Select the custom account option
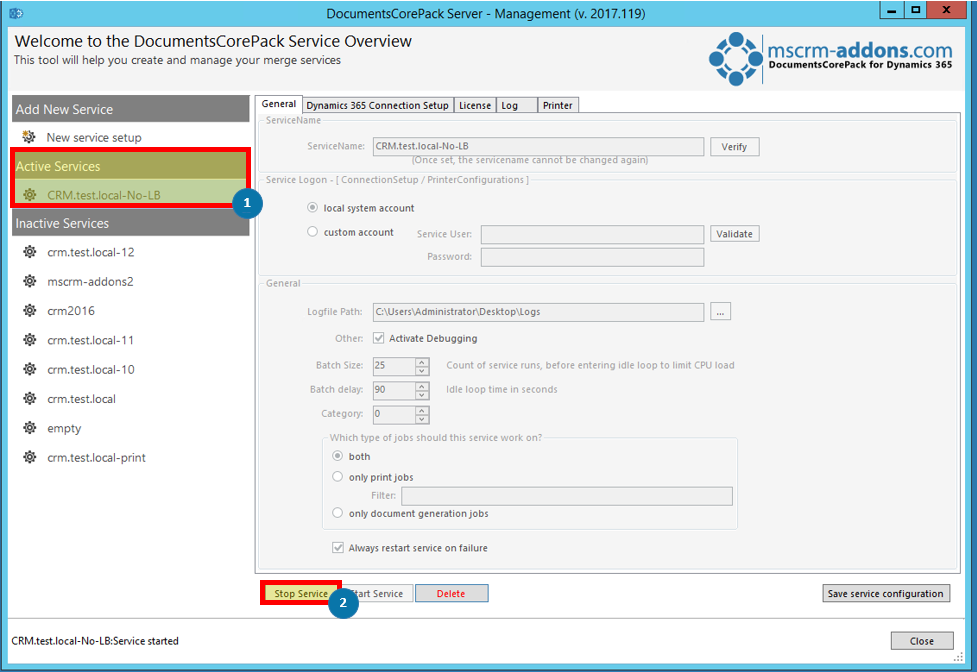The height and width of the screenshot is (672, 977). coord(312,232)
